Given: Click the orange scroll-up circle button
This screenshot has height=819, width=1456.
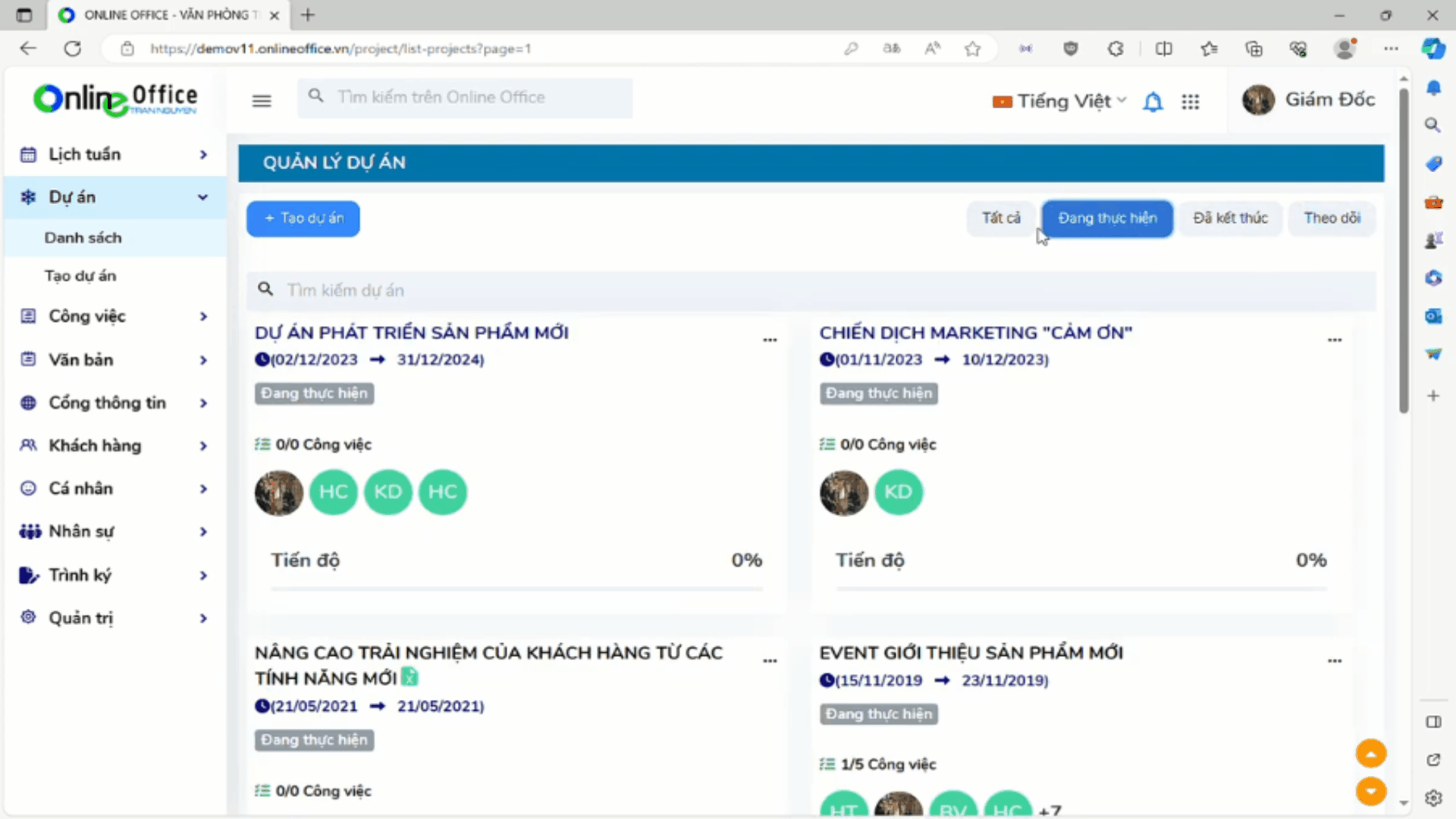Looking at the screenshot, I should tap(1370, 754).
